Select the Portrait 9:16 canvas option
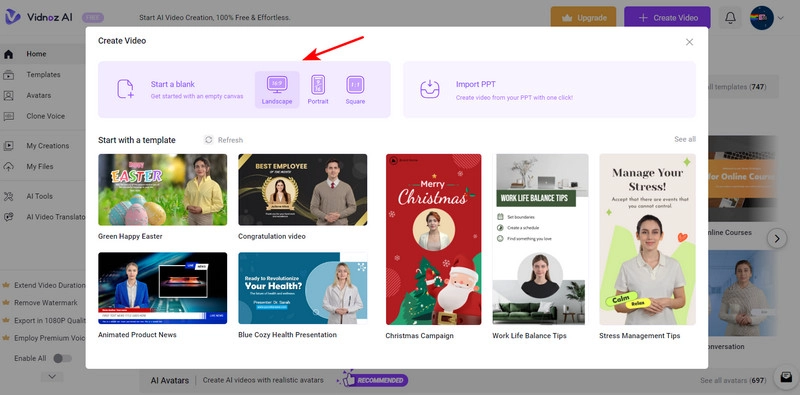The width and height of the screenshot is (800, 395). pyautogui.click(x=318, y=90)
